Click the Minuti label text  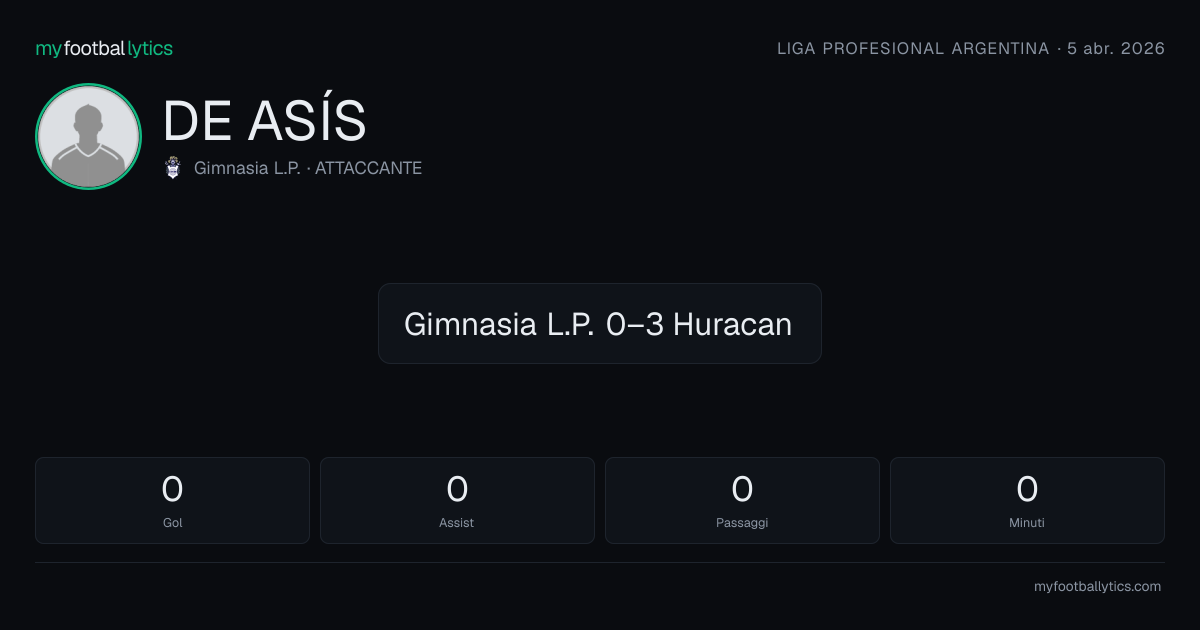click(1027, 522)
